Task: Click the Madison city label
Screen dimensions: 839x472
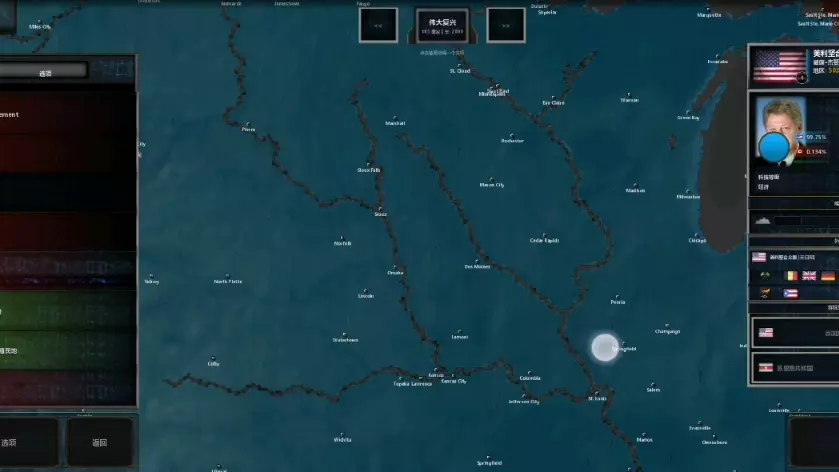Action: click(635, 191)
